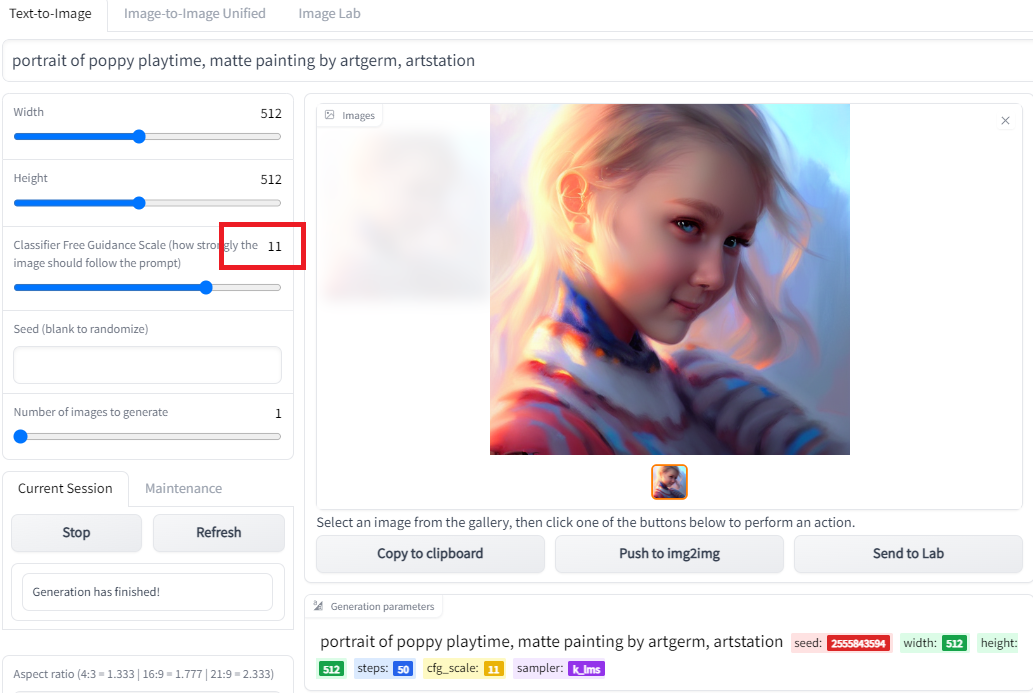The image size is (1033, 693).
Task: Click the 'Select an image from the gallery' text
Action: point(586,522)
